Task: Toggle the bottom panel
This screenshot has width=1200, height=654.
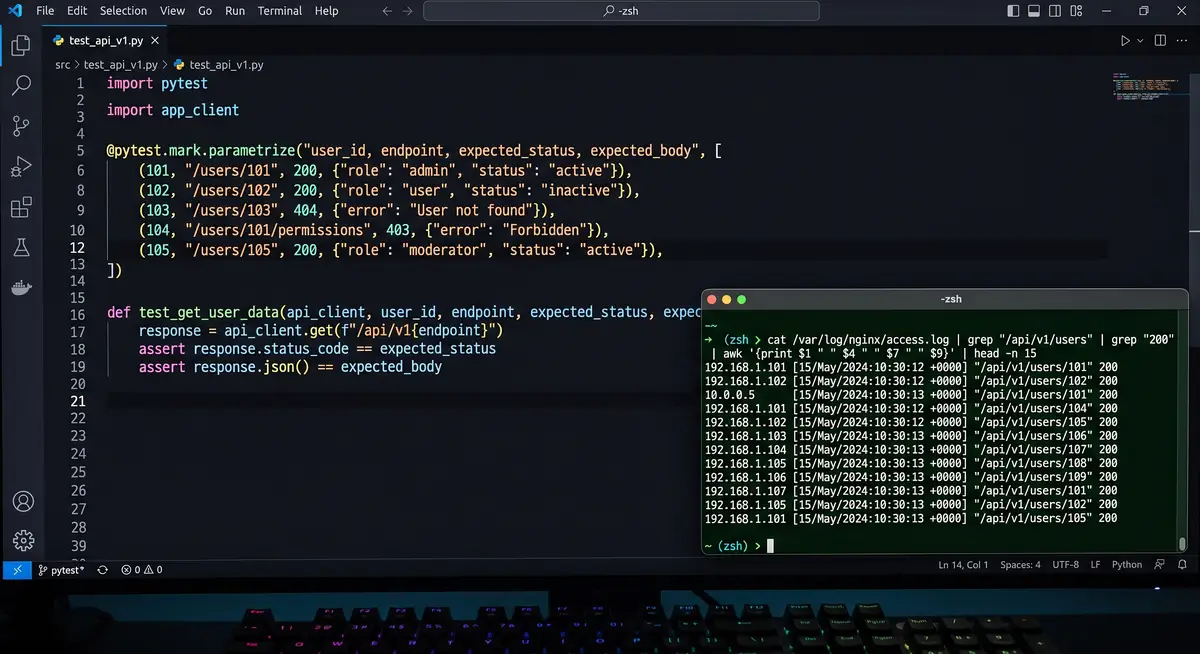Action: click(1034, 11)
